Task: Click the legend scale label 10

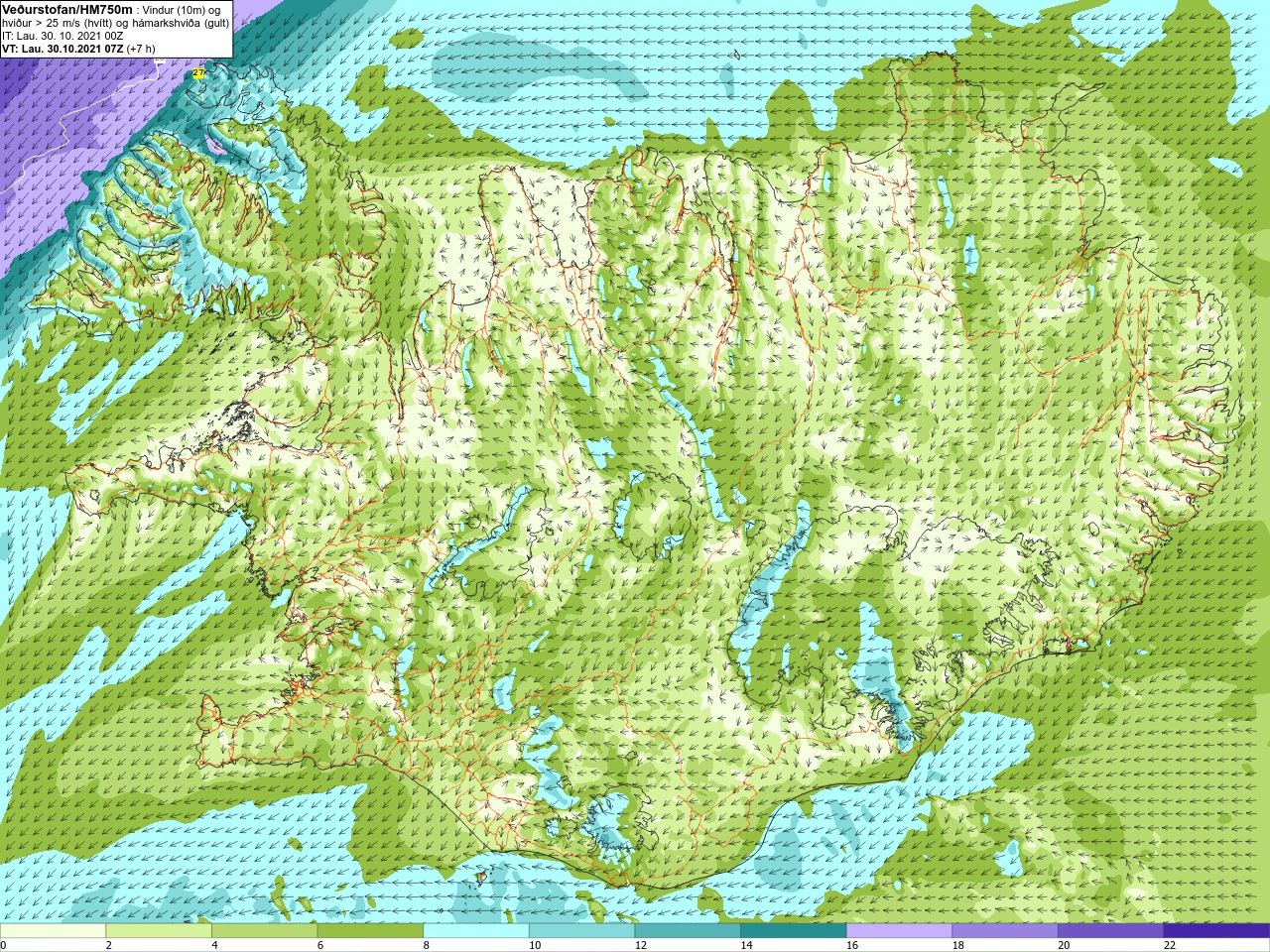Action: click(535, 945)
